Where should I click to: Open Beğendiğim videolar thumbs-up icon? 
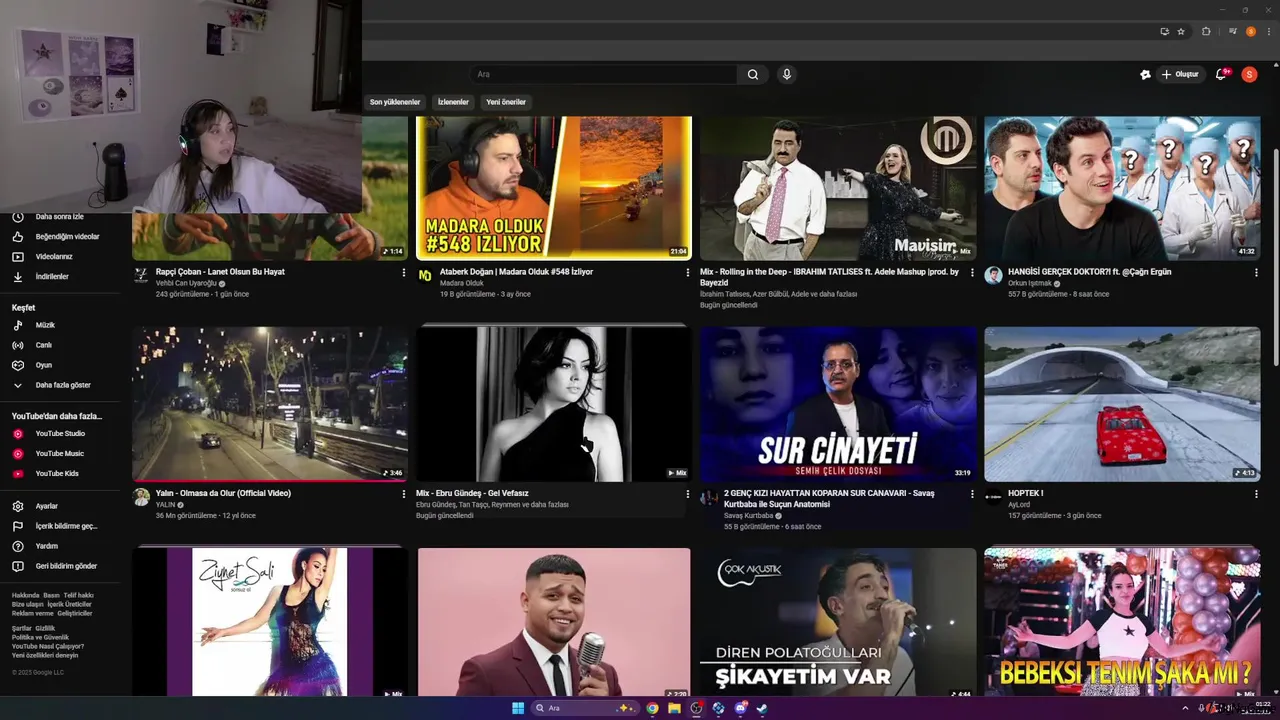coord(17,237)
